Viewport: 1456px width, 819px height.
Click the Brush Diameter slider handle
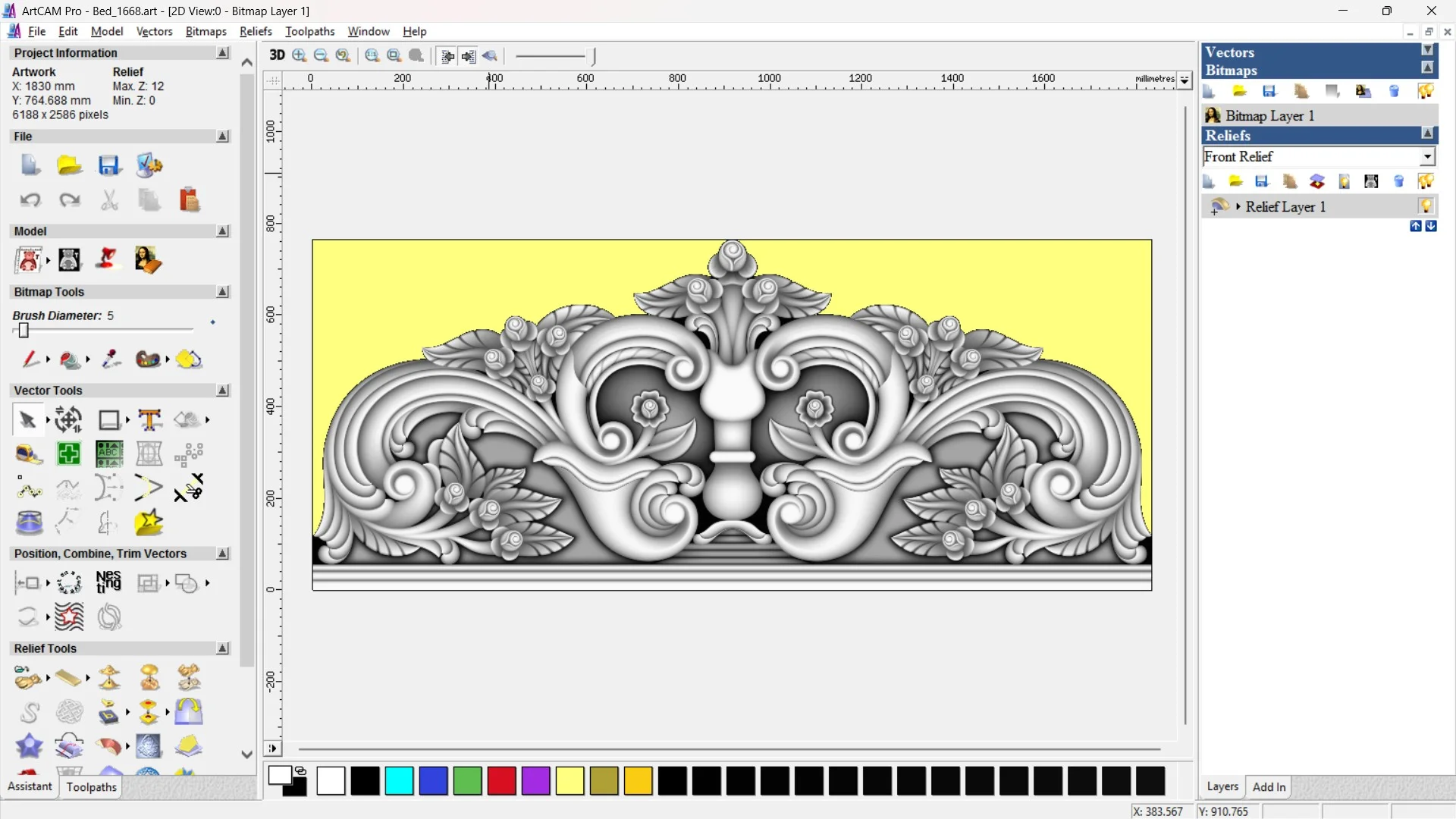pos(24,330)
